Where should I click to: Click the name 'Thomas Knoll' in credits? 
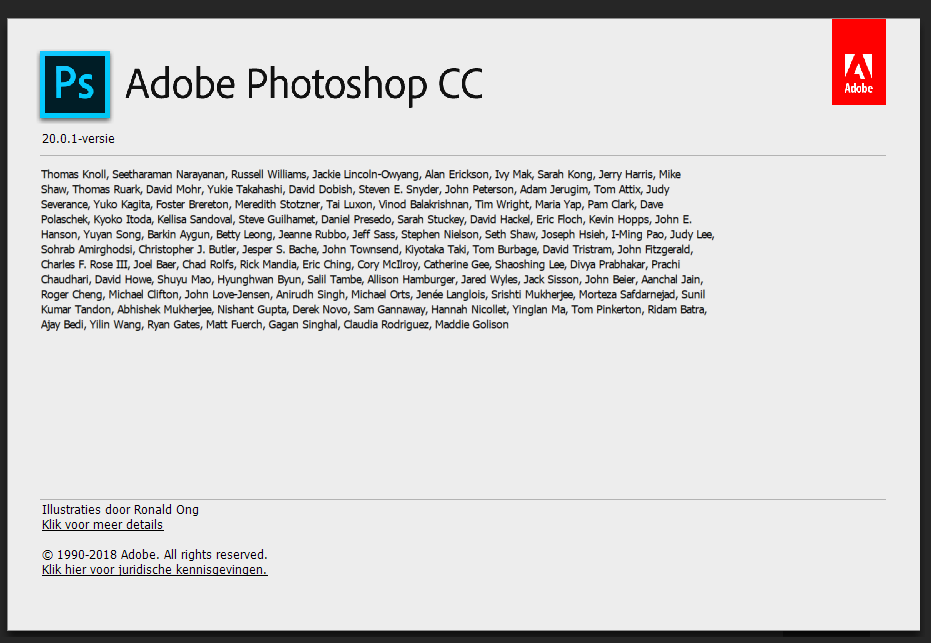pos(74,175)
